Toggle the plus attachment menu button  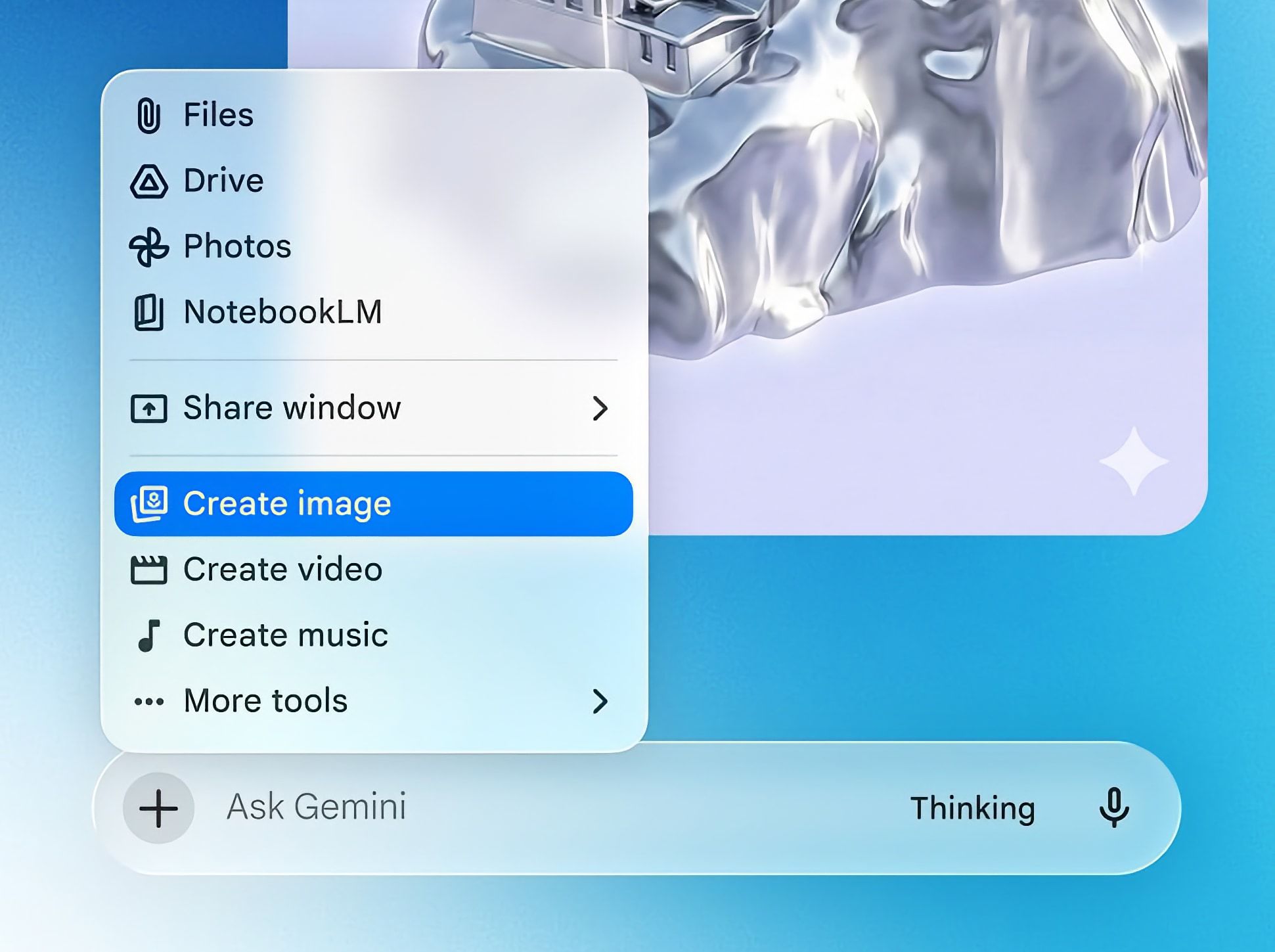tap(158, 808)
